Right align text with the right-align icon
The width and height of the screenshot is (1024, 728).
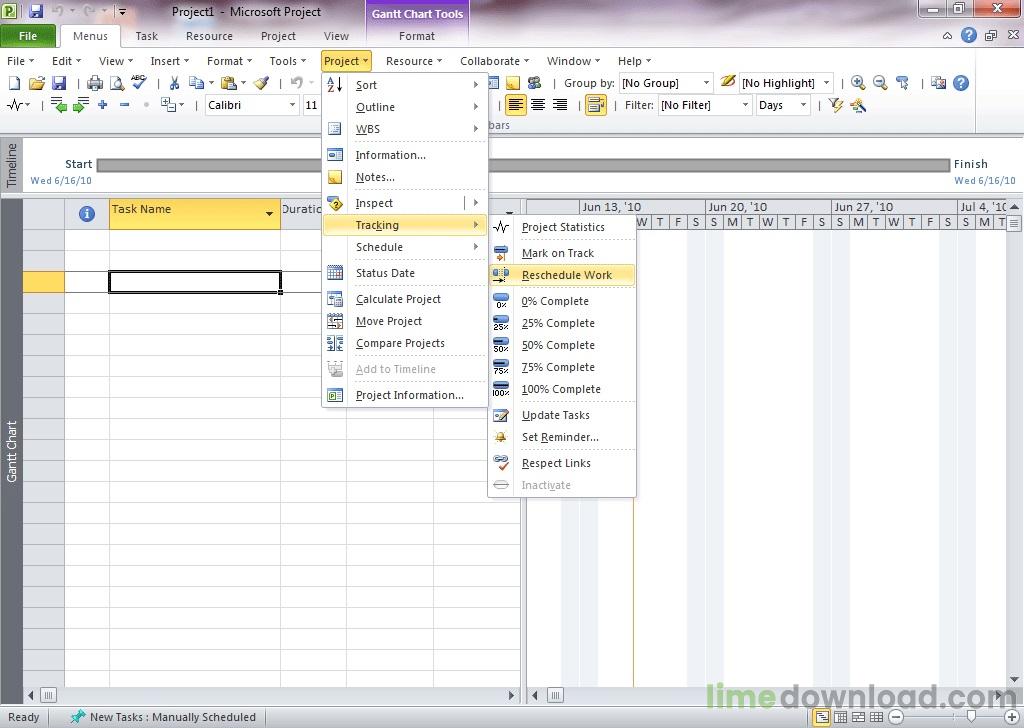560,105
